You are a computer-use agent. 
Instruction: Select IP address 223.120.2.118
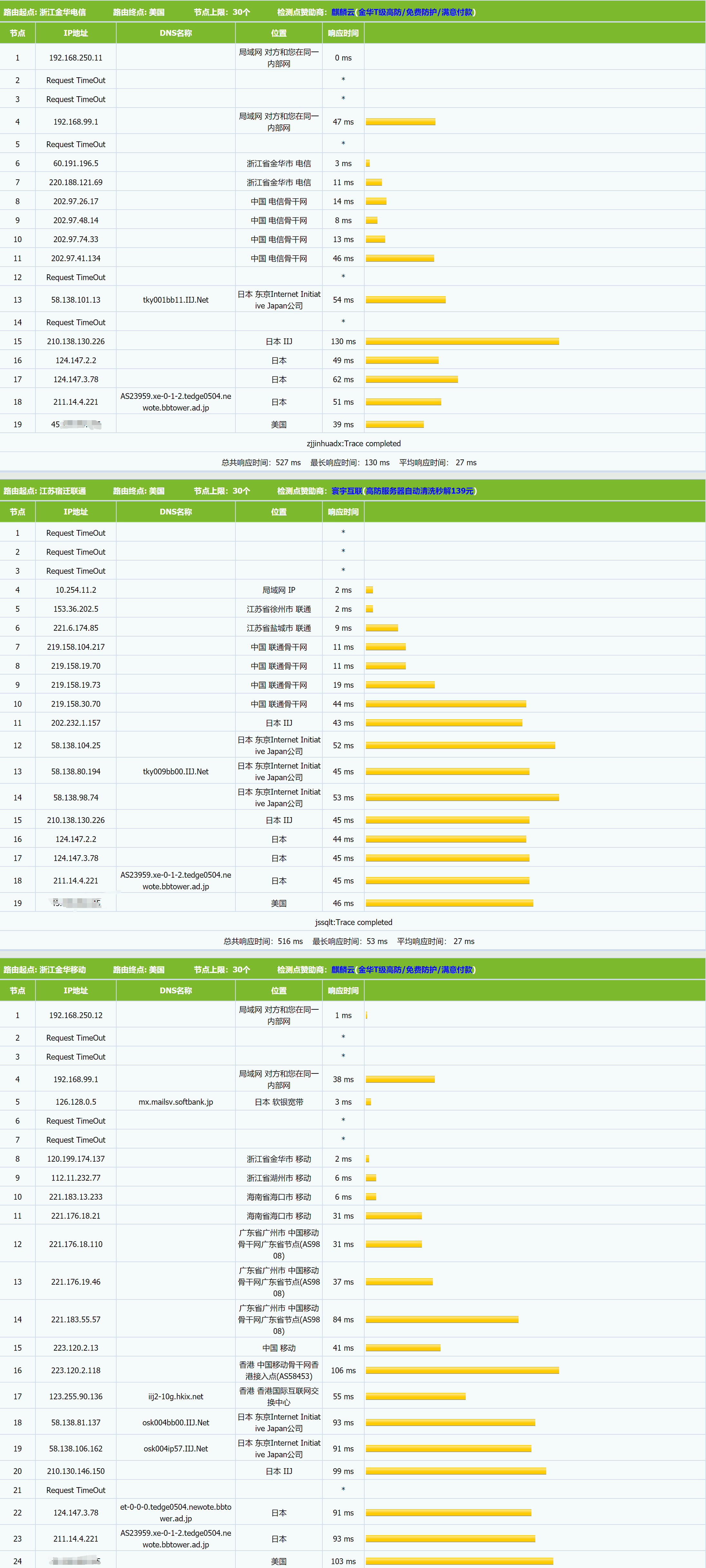(76, 1370)
